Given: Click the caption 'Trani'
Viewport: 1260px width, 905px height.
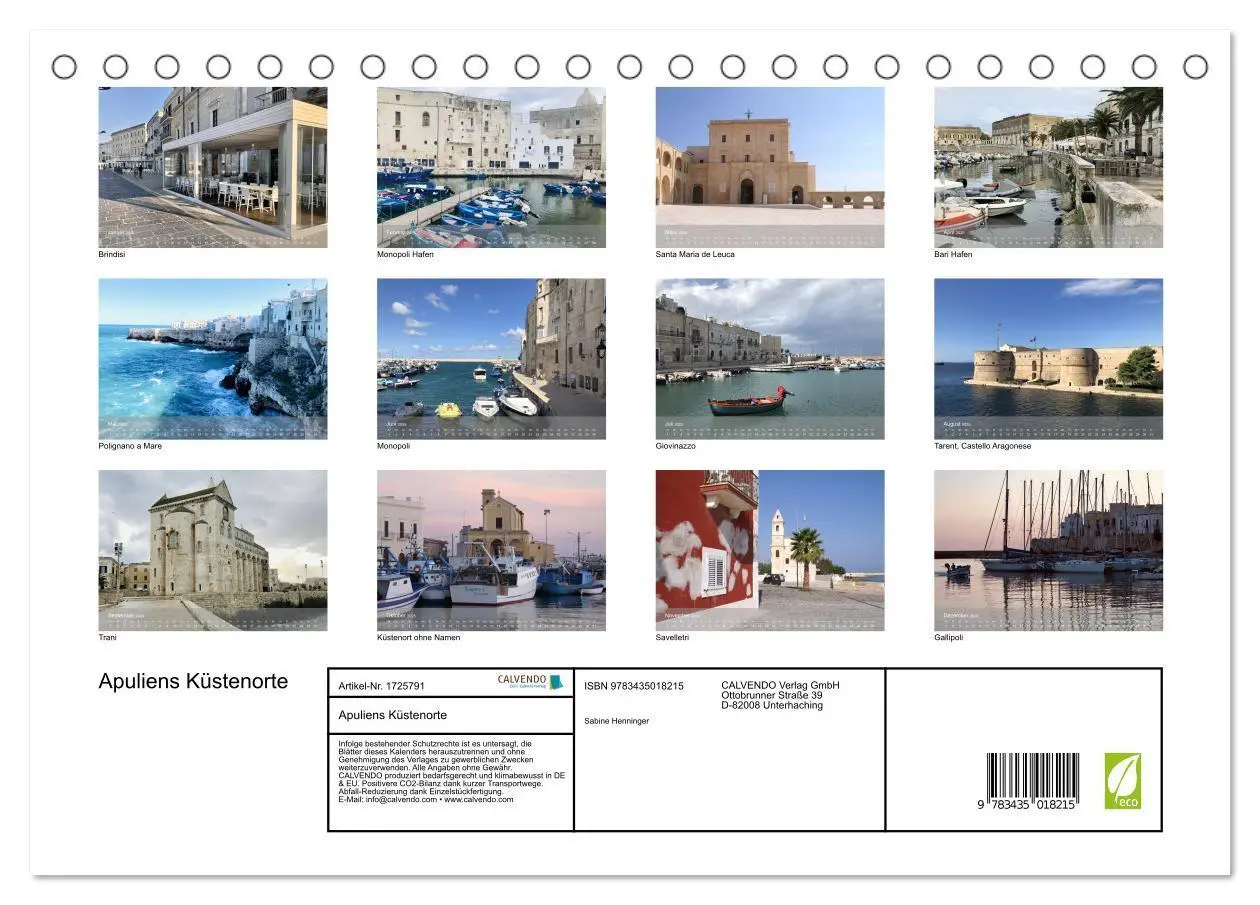Looking at the screenshot, I should coord(107,637).
